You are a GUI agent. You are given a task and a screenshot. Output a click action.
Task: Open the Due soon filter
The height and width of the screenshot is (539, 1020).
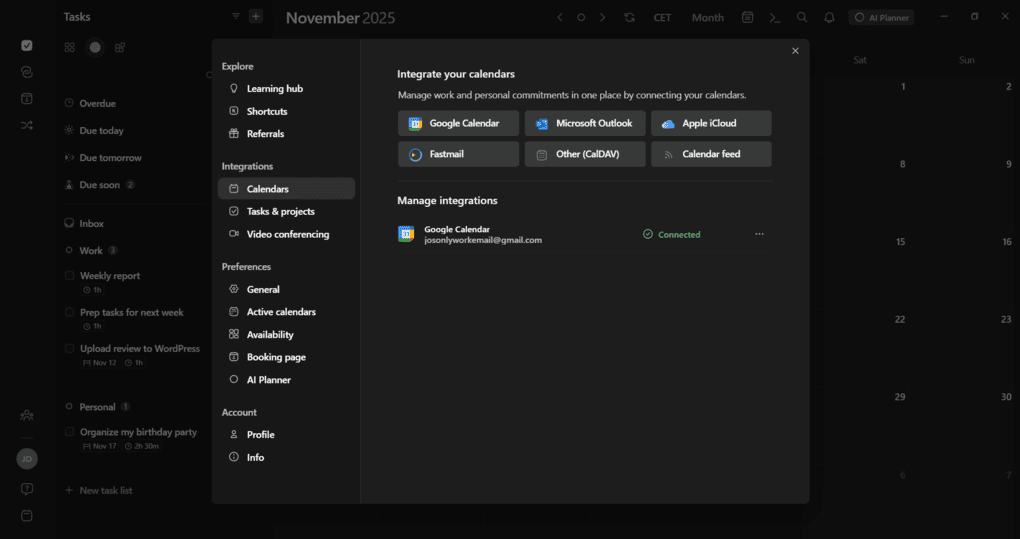pyautogui.click(x=99, y=185)
